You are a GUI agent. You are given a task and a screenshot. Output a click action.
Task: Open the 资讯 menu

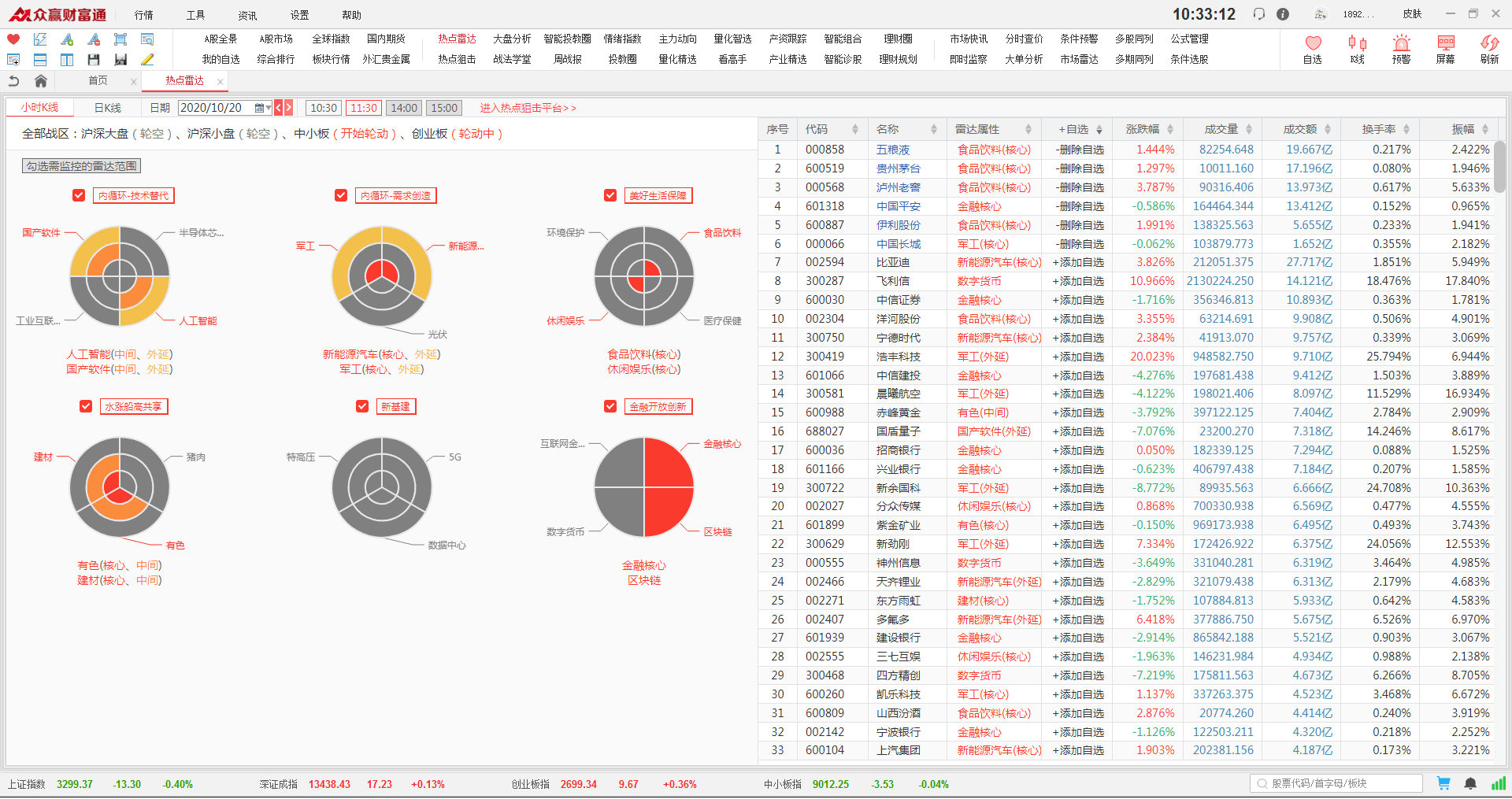click(x=248, y=15)
